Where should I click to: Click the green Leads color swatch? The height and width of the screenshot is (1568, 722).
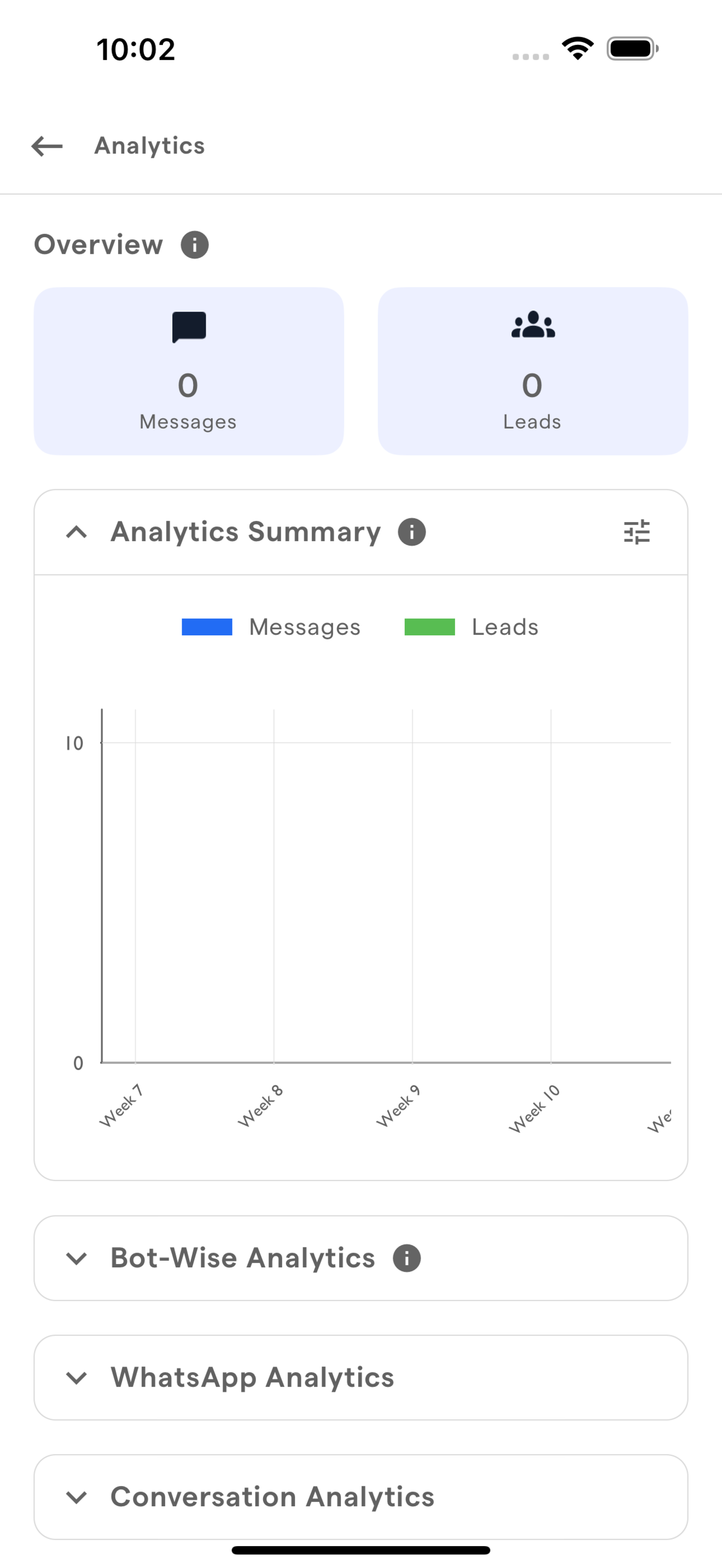pyautogui.click(x=430, y=627)
